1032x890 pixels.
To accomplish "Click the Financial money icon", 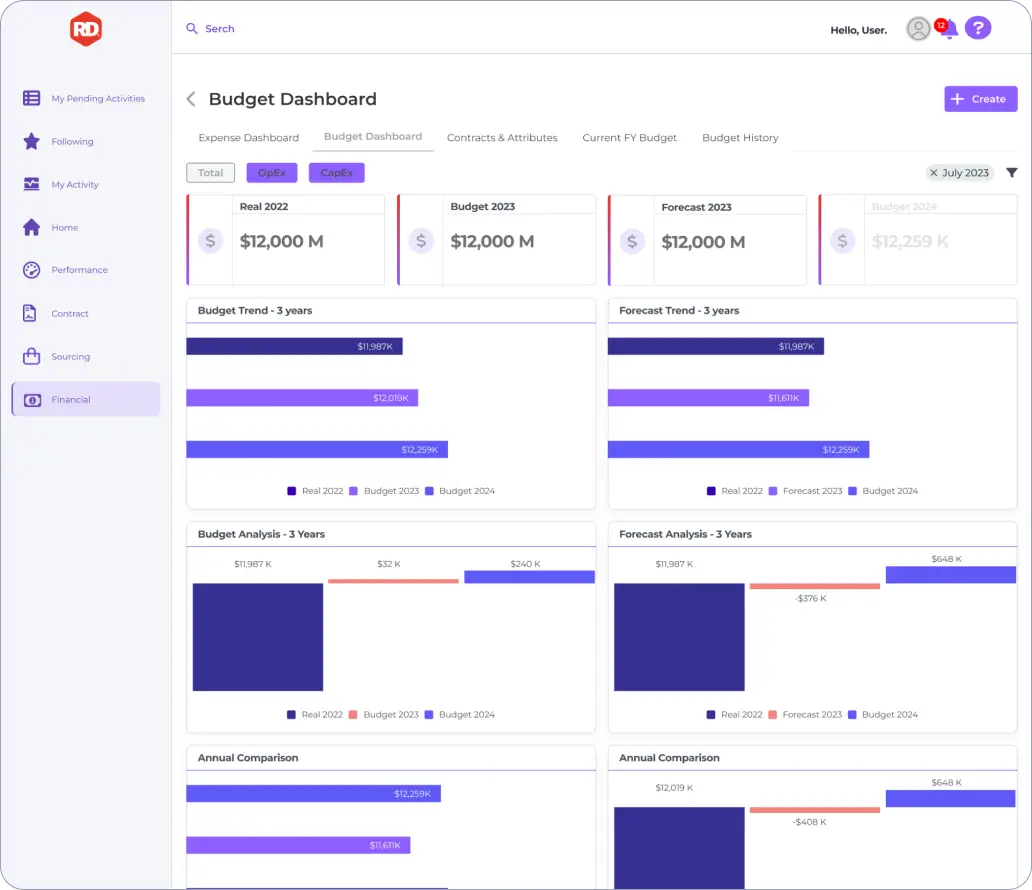I will tap(32, 400).
